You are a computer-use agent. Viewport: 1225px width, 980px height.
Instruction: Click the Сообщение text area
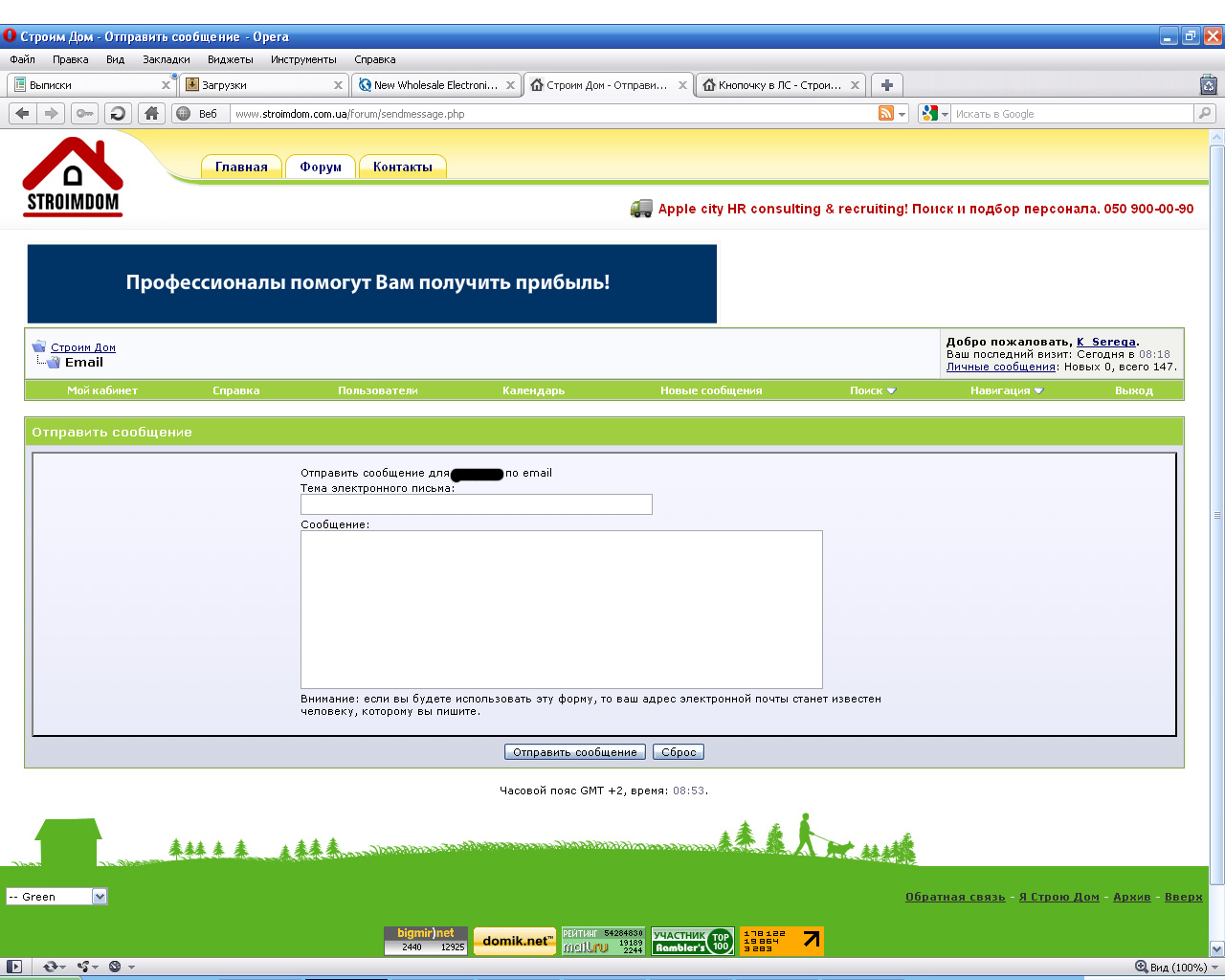click(x=562, y=610)
